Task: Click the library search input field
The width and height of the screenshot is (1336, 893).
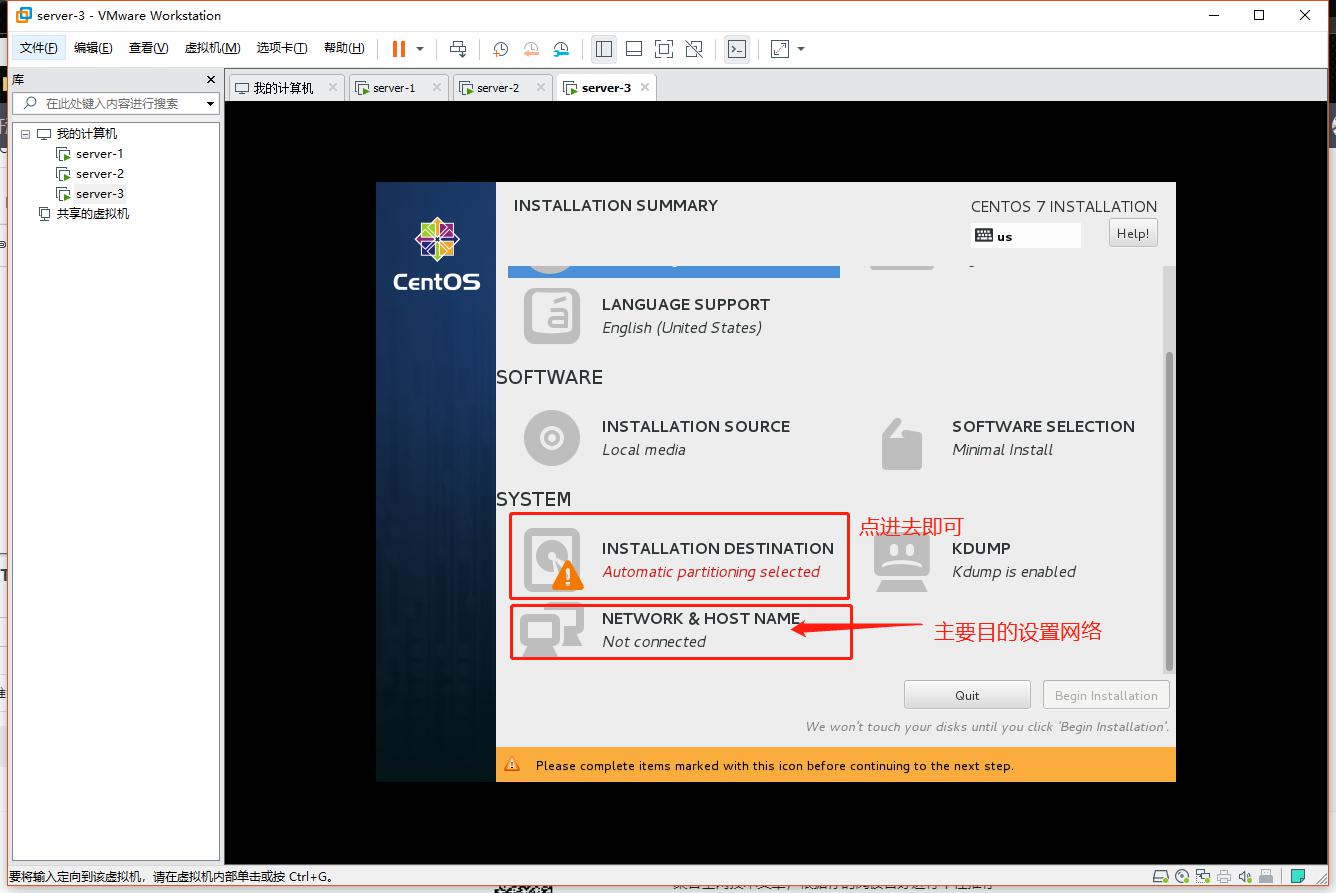Action: coord(110,103)
